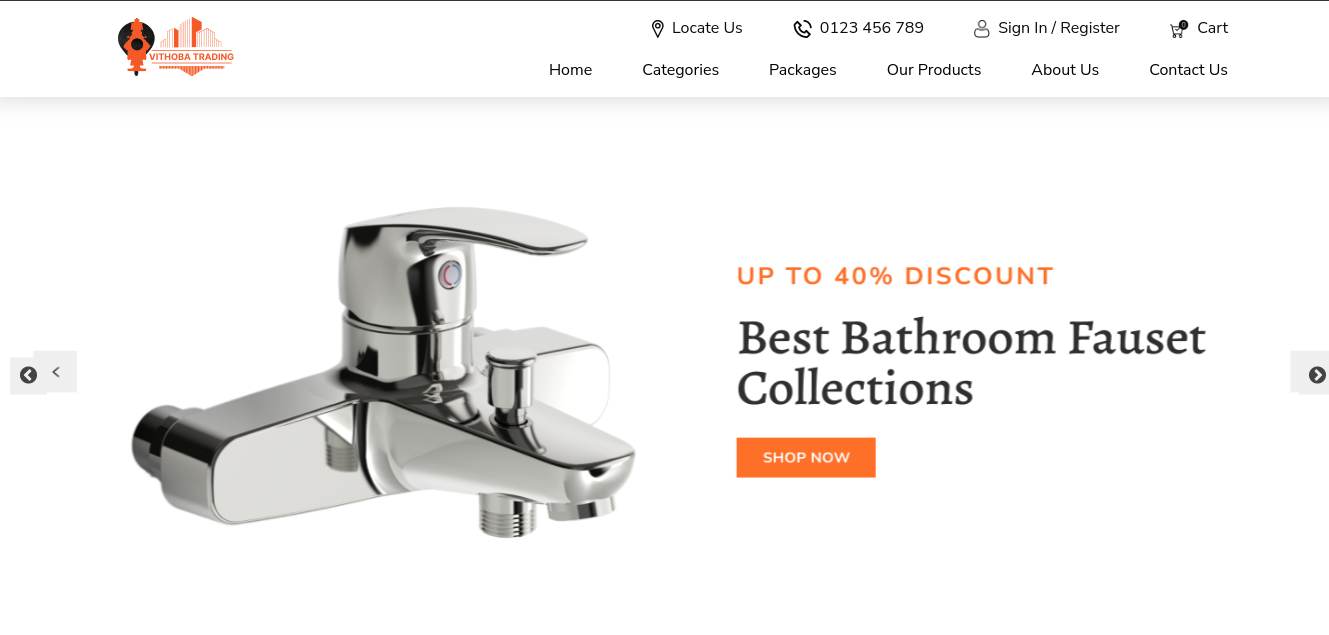Open the About Us page

1065,70
